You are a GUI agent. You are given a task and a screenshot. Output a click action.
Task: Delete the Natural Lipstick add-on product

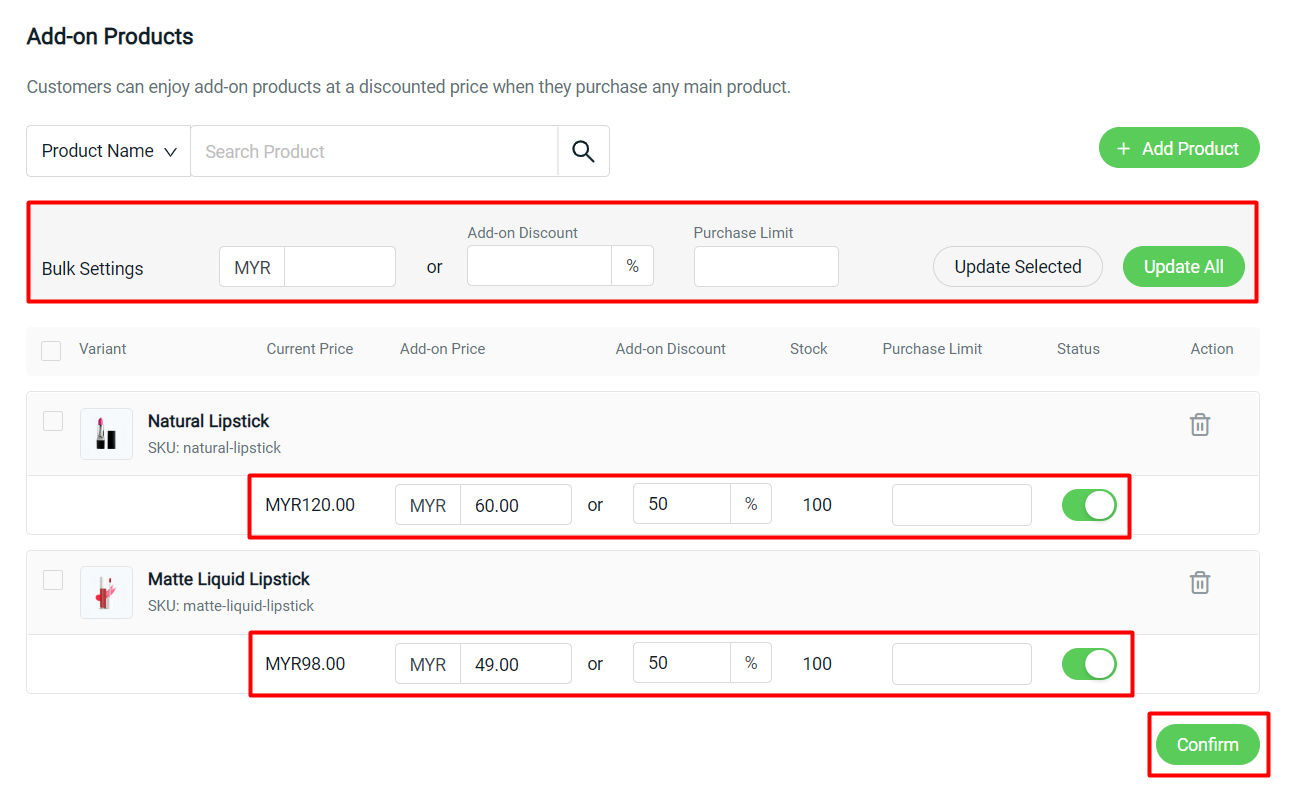[x=1199, y=424]
